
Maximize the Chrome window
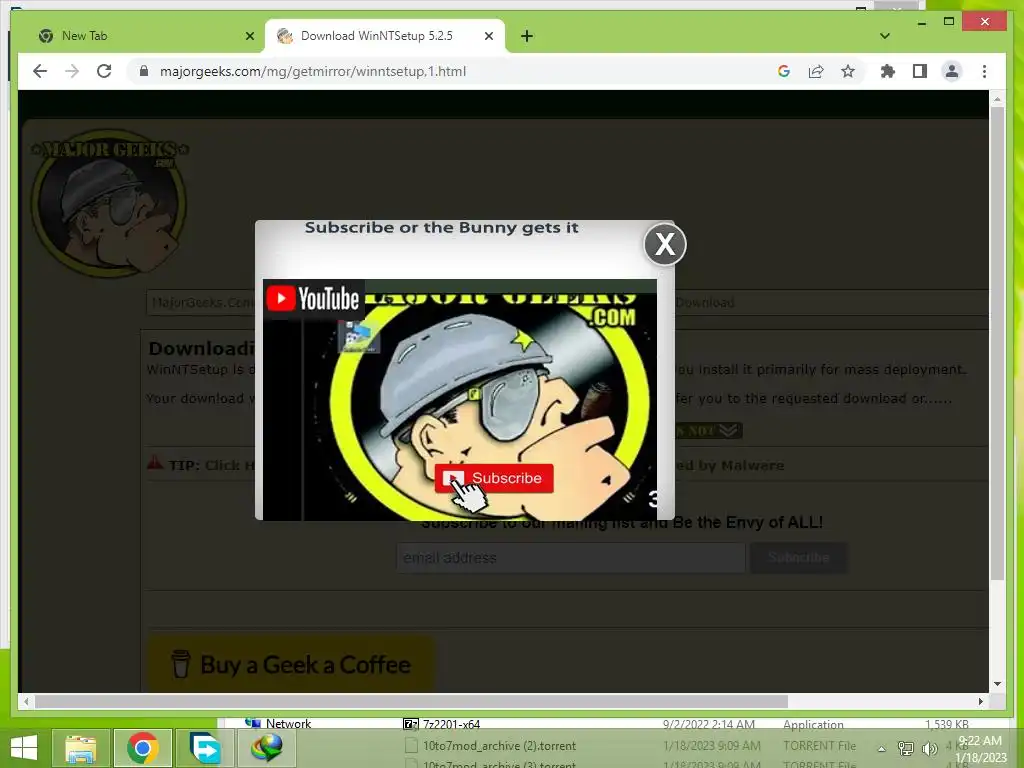coord(949,22)
